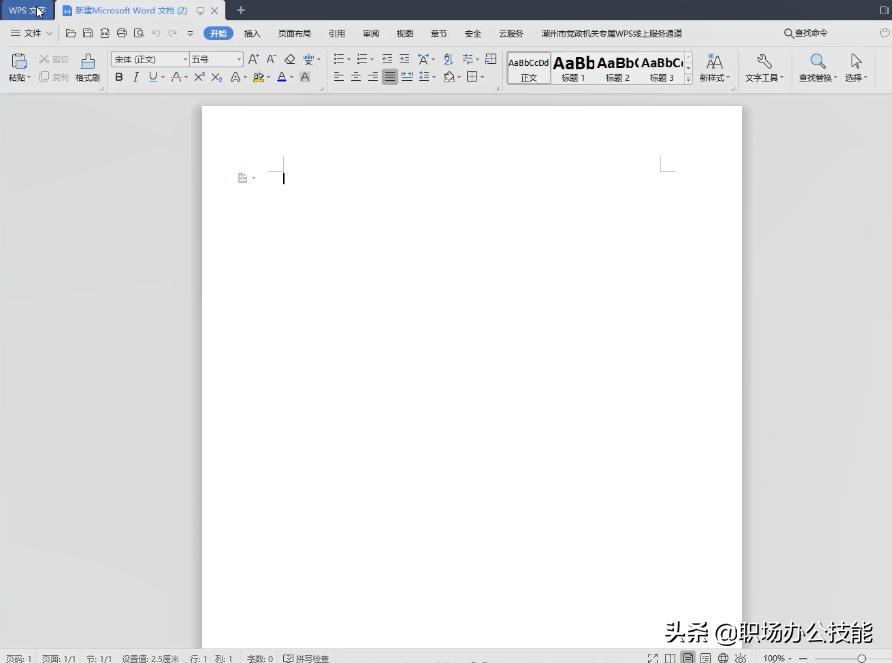The height and width of the screenshot is (663, 892).
Task: Open the font name dropdown
Action: [186, 59]
